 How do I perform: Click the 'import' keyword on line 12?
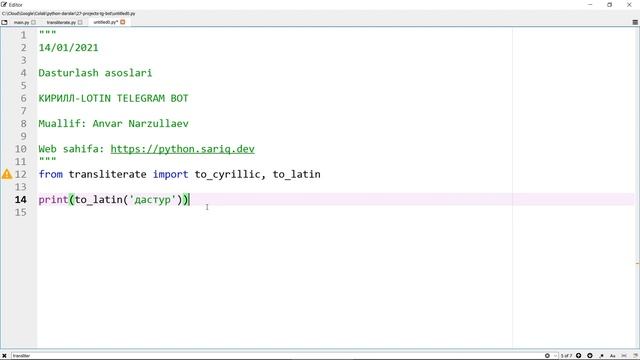[x=171, y=174]
